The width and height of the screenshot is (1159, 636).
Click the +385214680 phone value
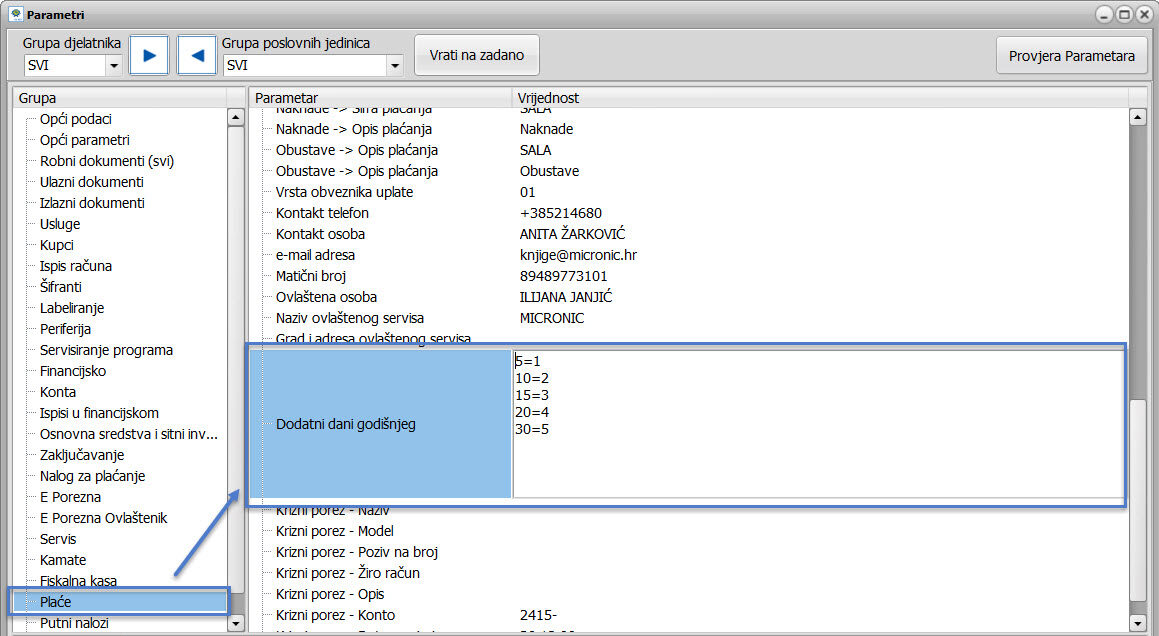(560, 213)
